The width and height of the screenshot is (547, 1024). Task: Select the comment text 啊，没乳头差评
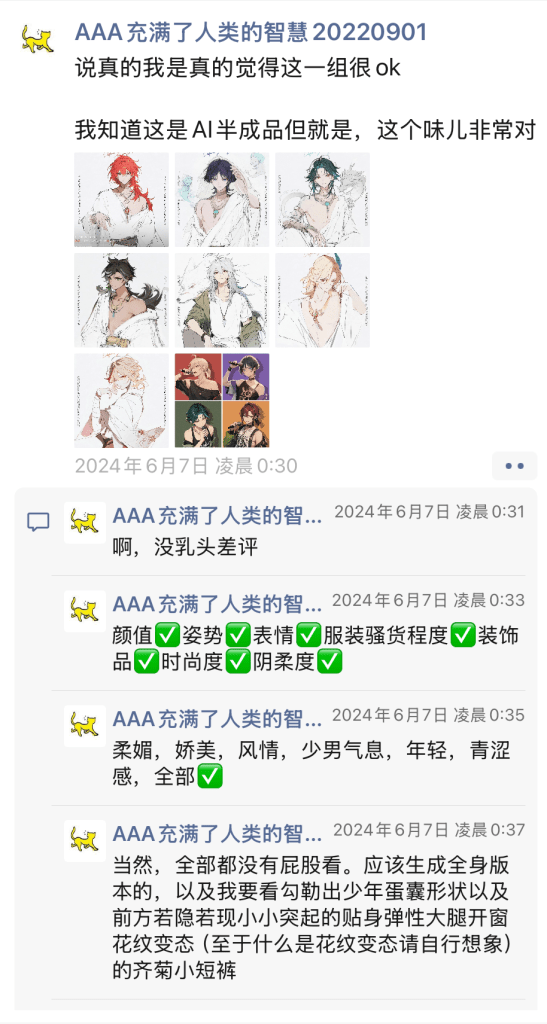coord(185,547)
